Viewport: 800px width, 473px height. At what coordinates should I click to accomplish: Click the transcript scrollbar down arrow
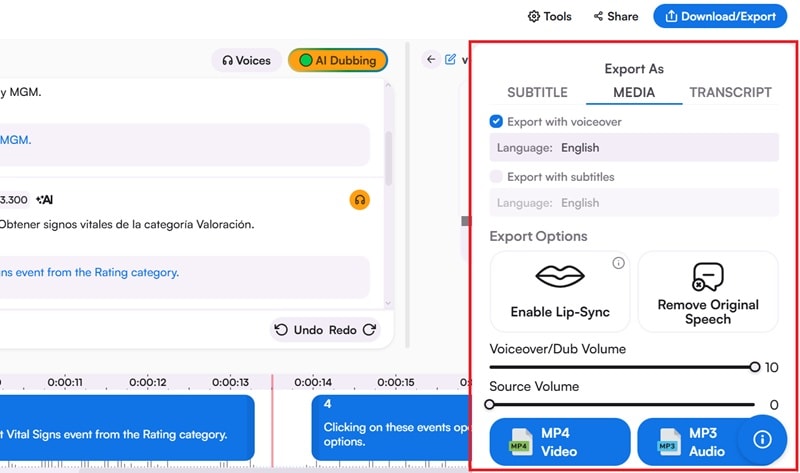[388, 303]
